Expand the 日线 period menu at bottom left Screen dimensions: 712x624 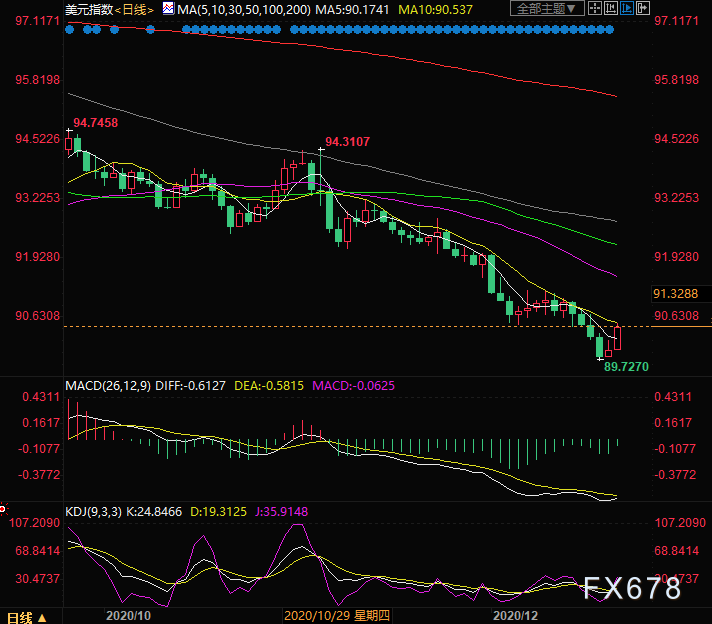coord(23,616)
